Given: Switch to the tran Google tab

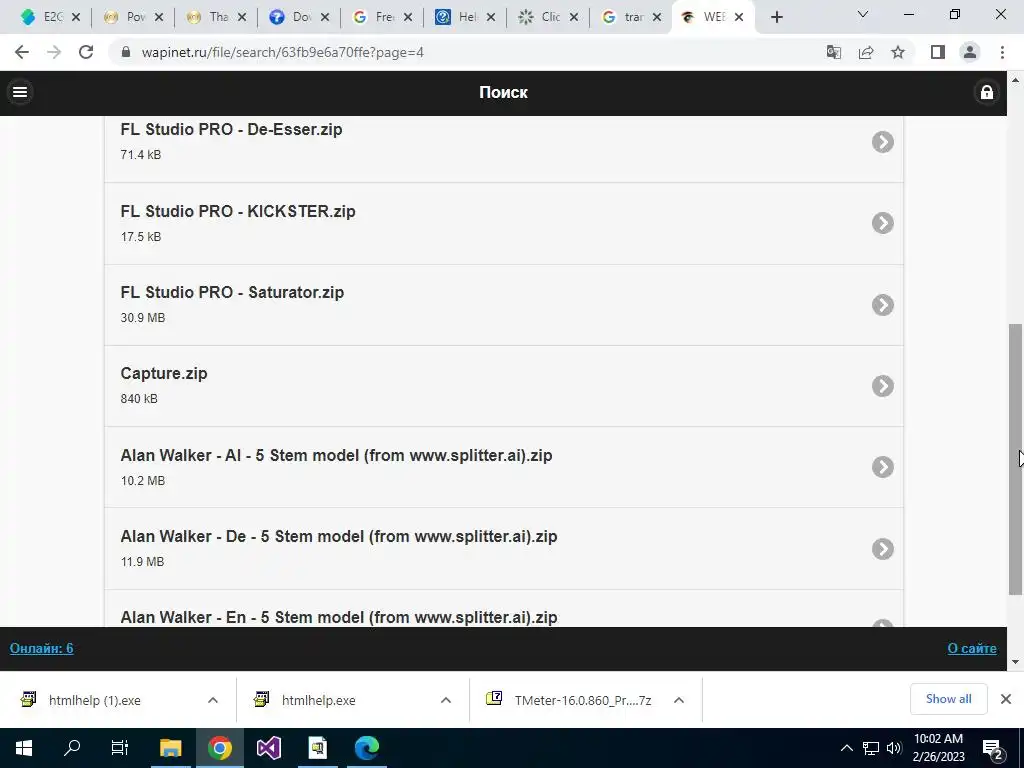Looking at the screenshot, I should (x=622, y=18).
